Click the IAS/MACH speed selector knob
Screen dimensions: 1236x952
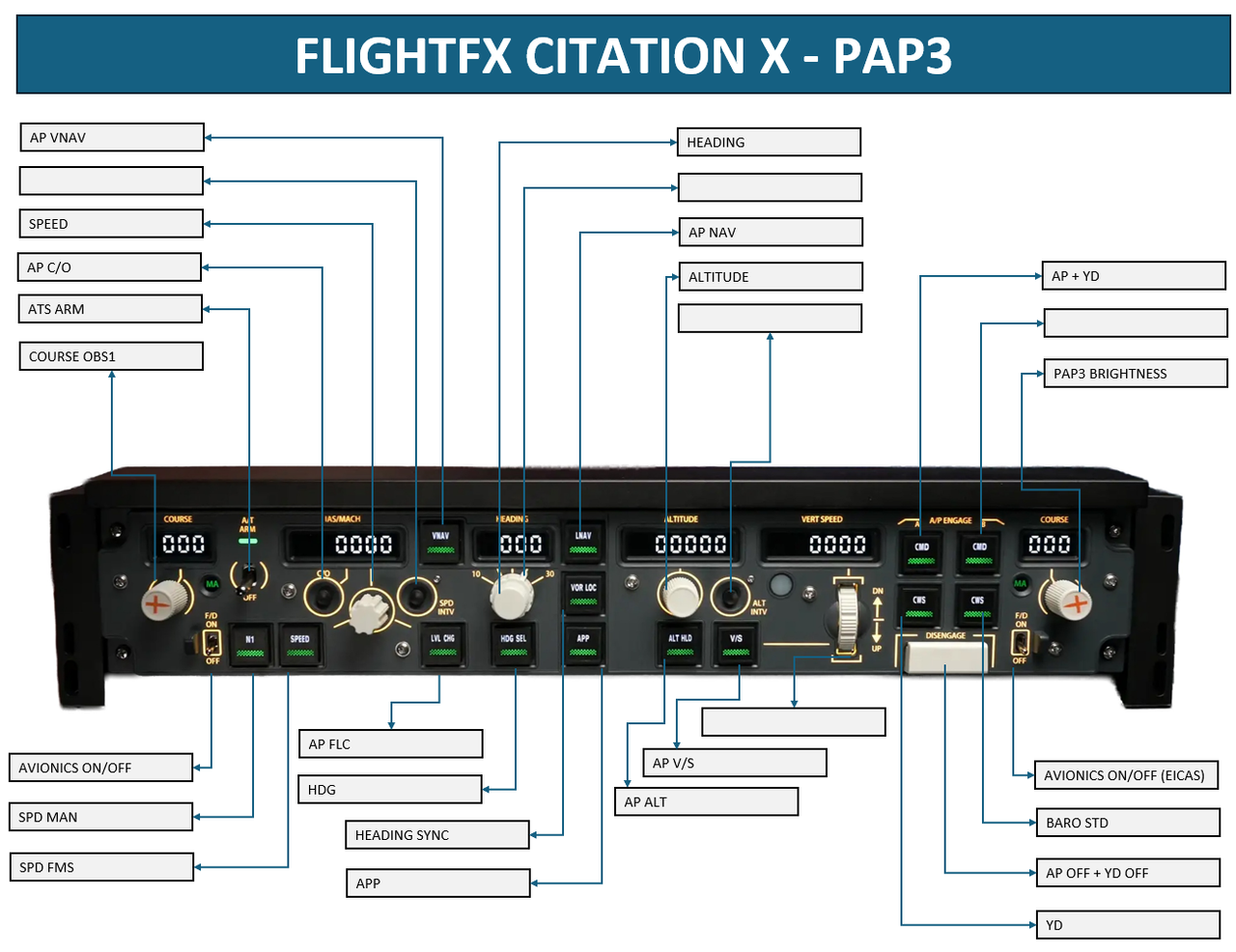pos(370,612)
